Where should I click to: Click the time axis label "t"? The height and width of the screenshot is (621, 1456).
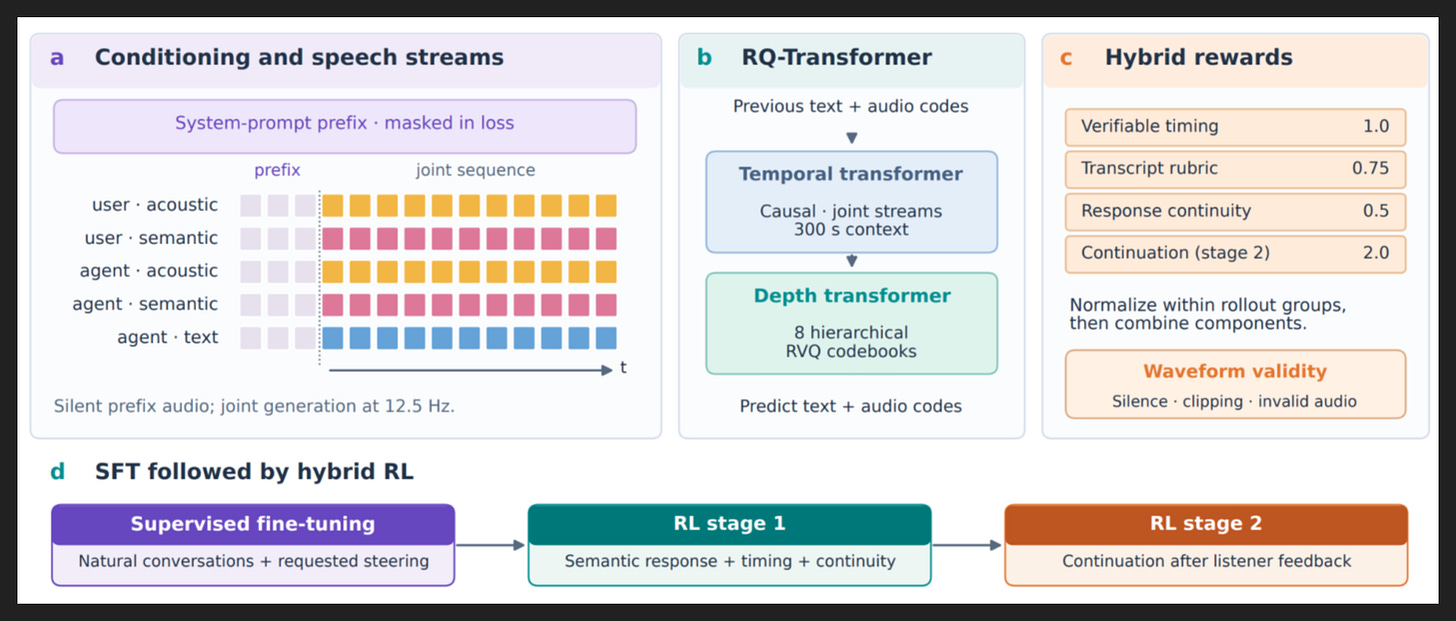click(x=623, y=368)
